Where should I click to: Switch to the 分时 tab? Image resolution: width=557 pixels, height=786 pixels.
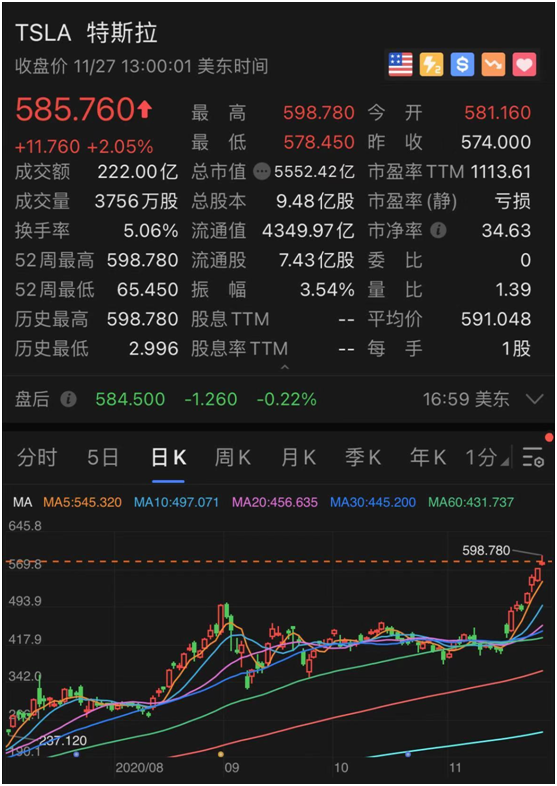pyautogui.click(x=37, y=457)
